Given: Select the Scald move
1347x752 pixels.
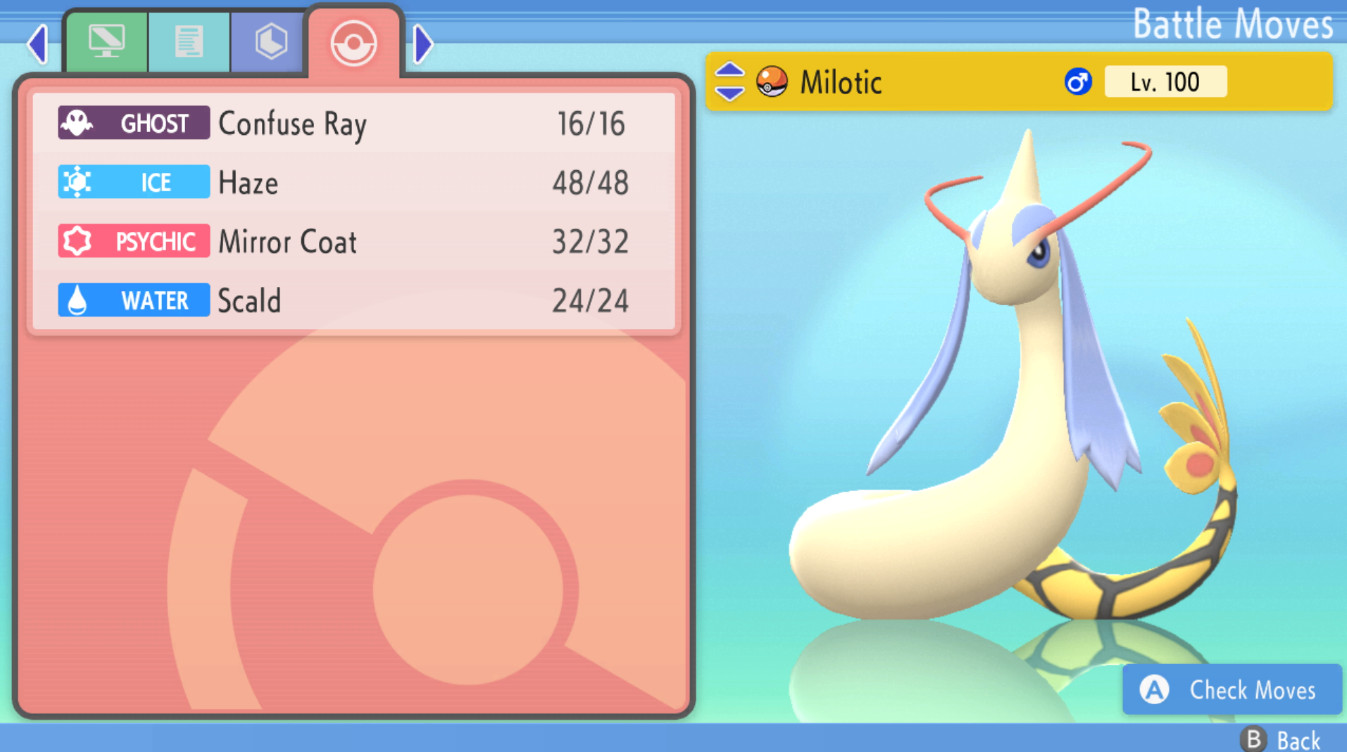Looking at the screenshot, I should (x=354, y=301).
